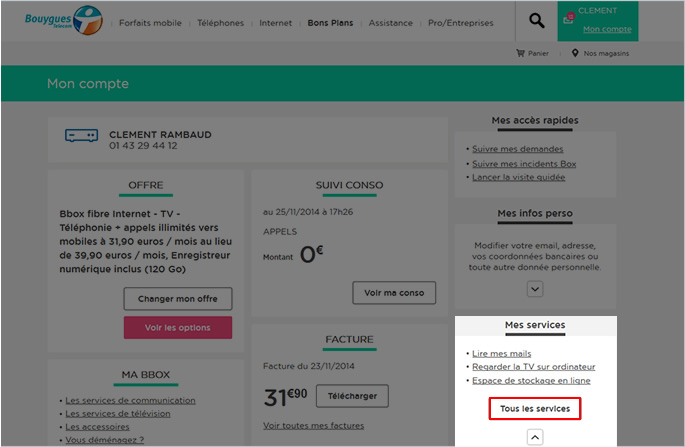This screenshot has width=685, height=447.
Task: Open Les accessoires link
Action: tap(97, 426)
